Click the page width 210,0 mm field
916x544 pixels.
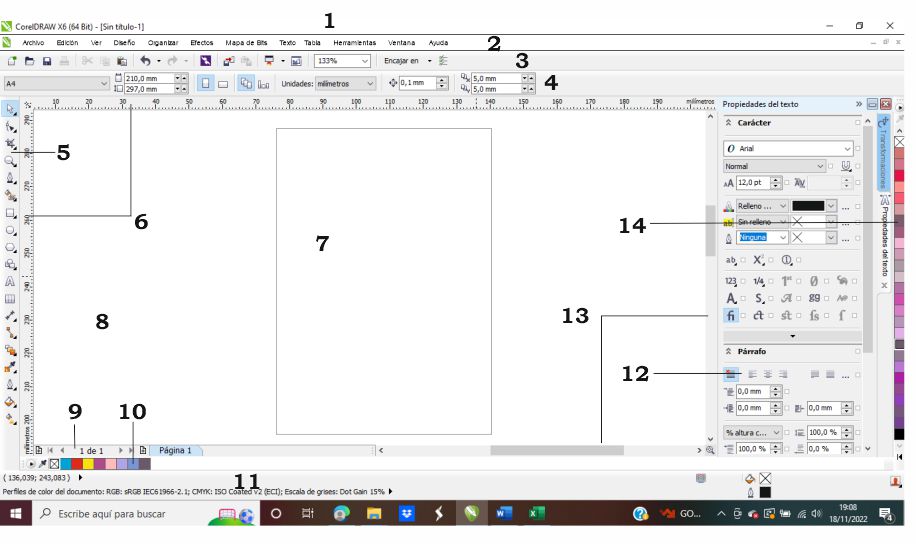pos(150,78)
